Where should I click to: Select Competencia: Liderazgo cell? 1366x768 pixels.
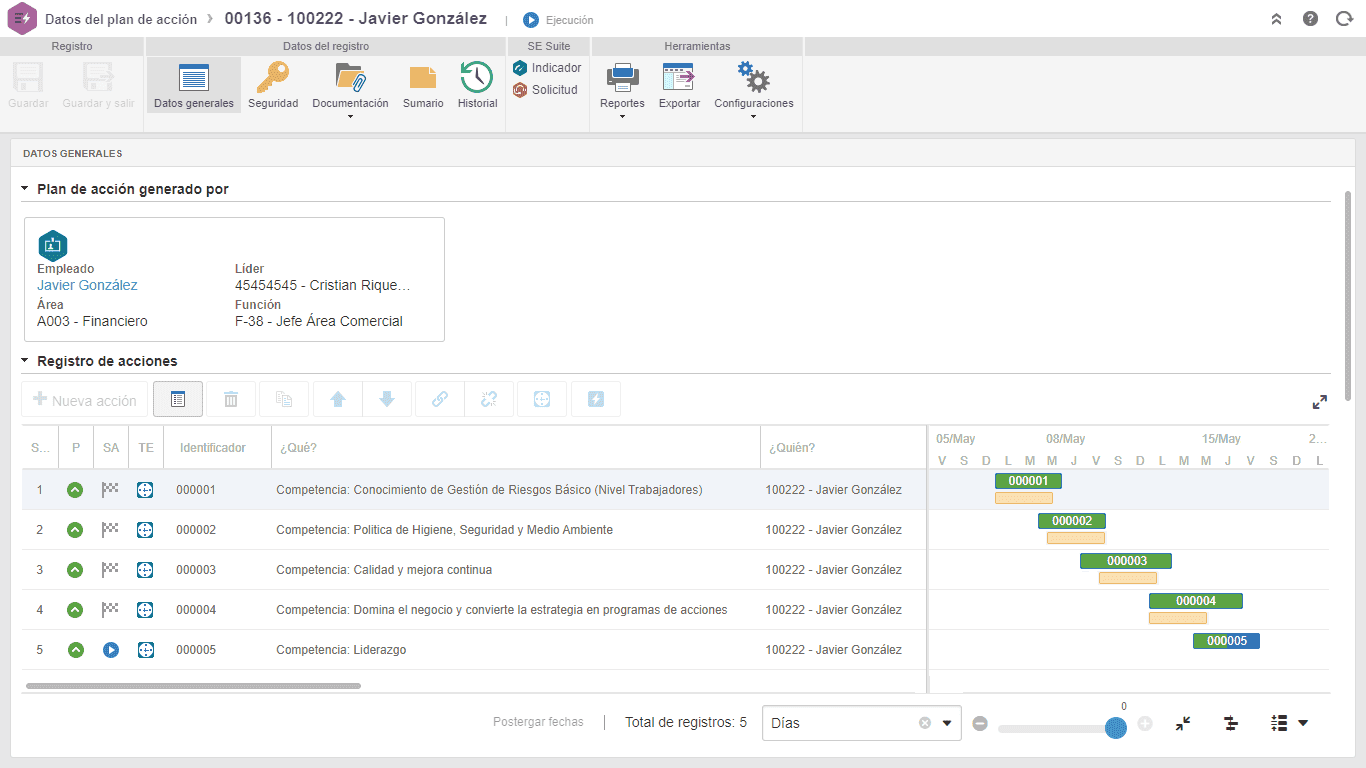(341, 650)
